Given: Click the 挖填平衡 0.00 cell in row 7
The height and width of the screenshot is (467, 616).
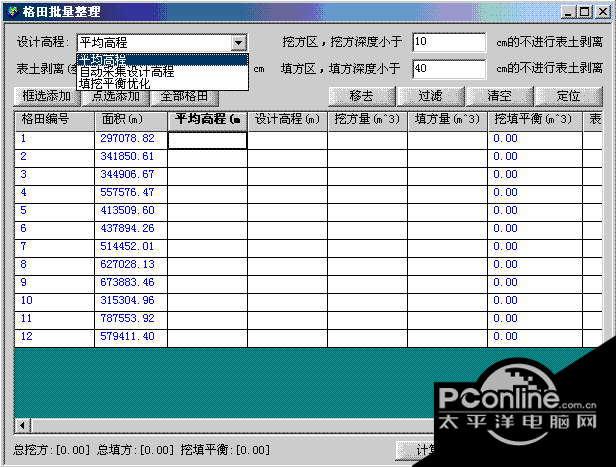Looking at the screenshot, I should [535, 249].
